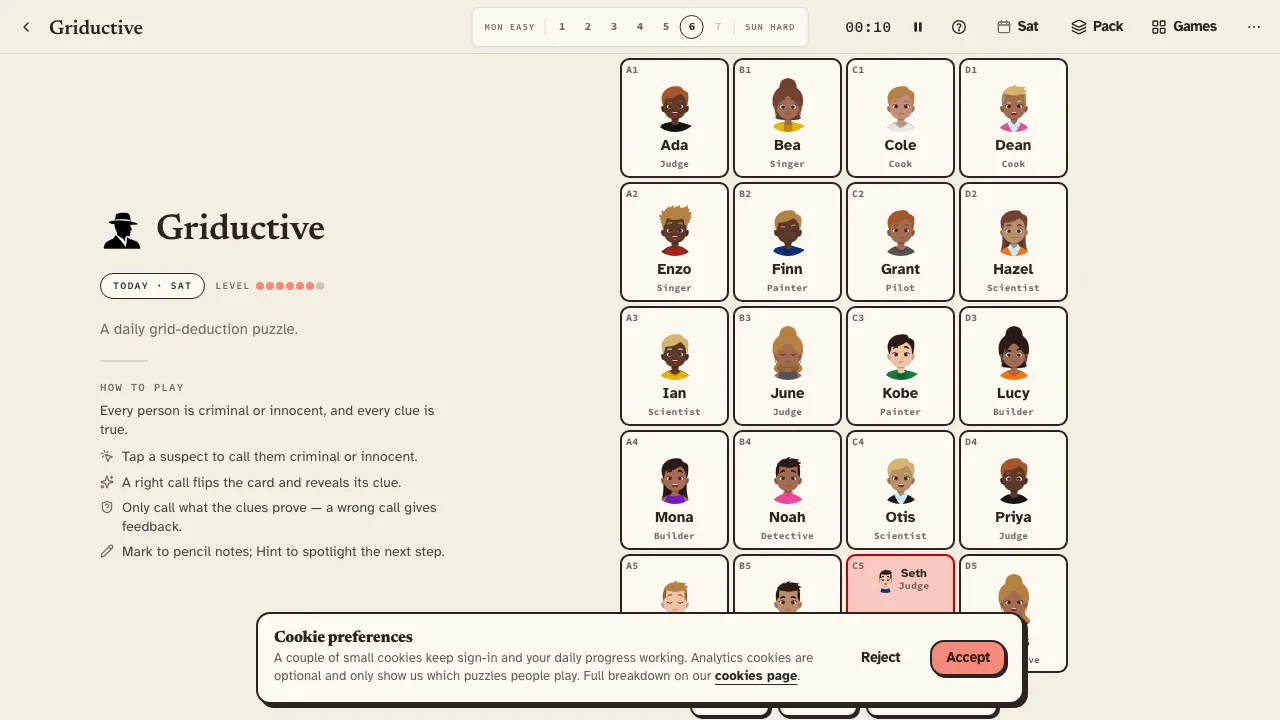The width and height of the screenshot is (1280, 720).
Task: Tap June the Judge card
Action: pyautogui.click(x=787, y=366)
